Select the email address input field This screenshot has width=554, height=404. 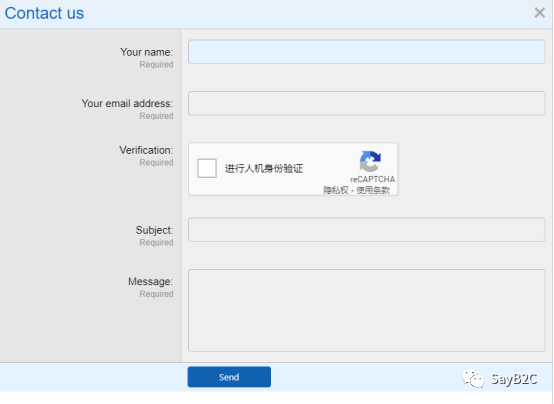pyautogui.click(x=366, y=103)
